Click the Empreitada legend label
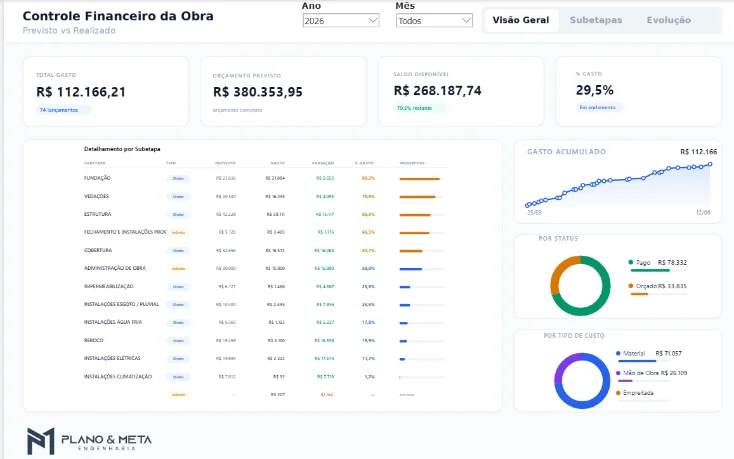This screenshot has height=459, width=734. click(x=639, y=393)
